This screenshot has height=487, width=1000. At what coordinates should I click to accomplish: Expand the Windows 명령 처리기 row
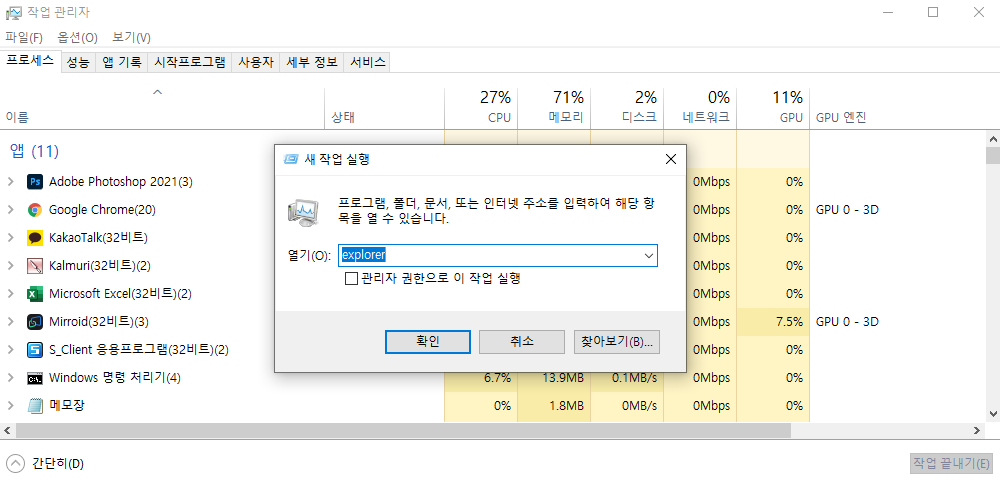pos(10,378)
